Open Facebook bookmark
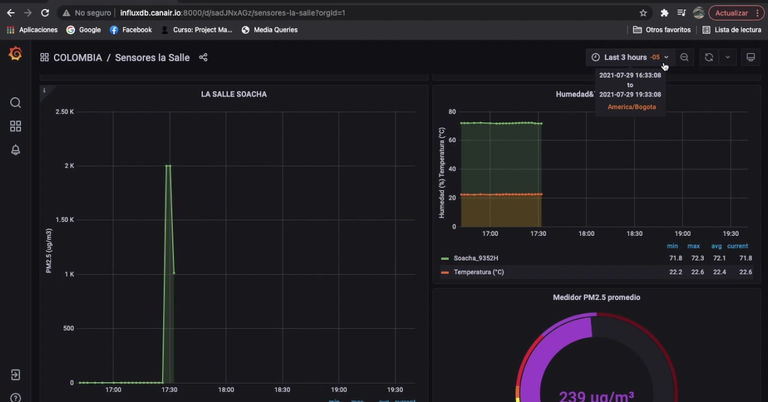The image size is (768, 402). click(x=131, y=30)
